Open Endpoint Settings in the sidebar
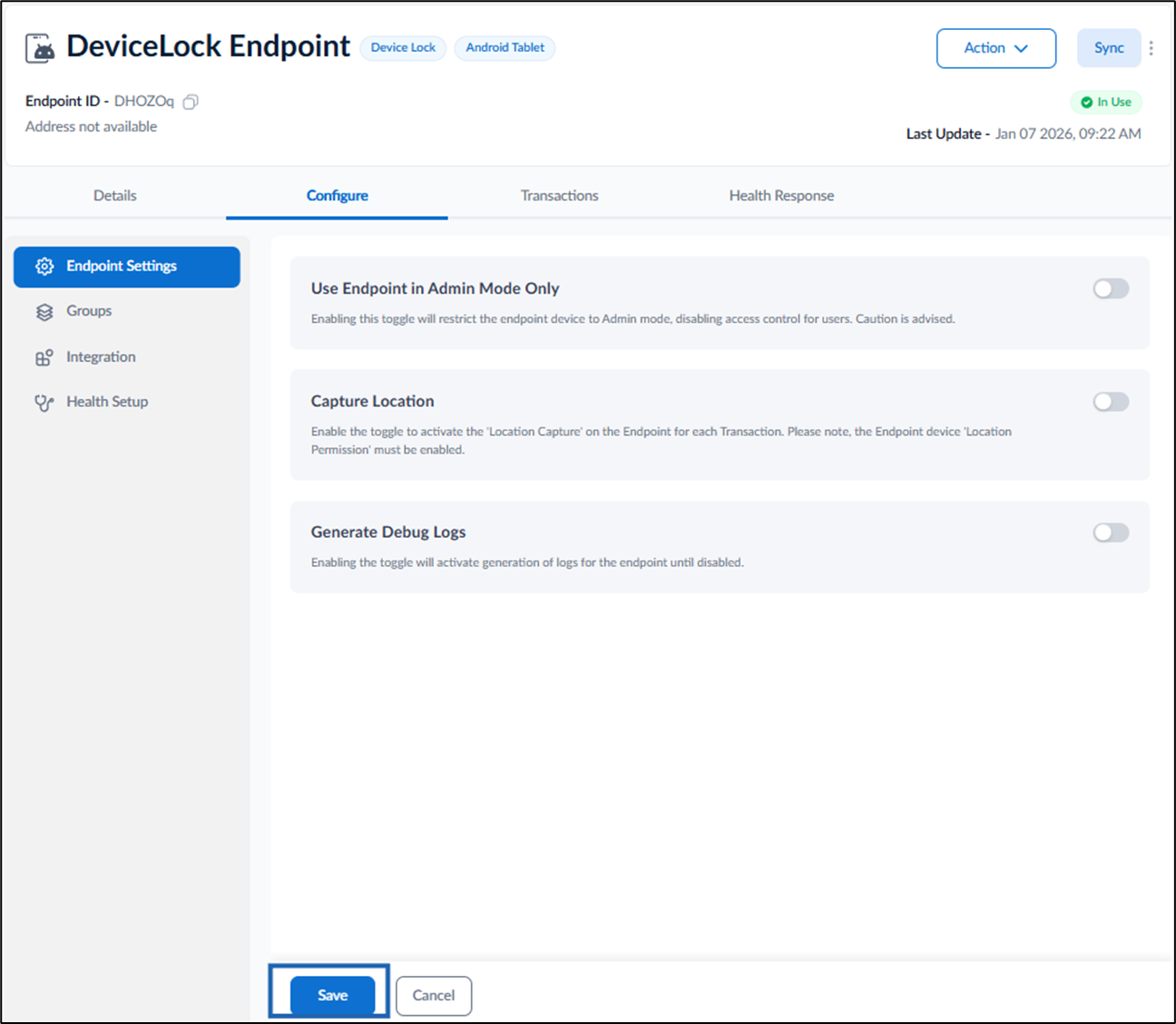The image size is (1176, 1024). pos(127,267)
